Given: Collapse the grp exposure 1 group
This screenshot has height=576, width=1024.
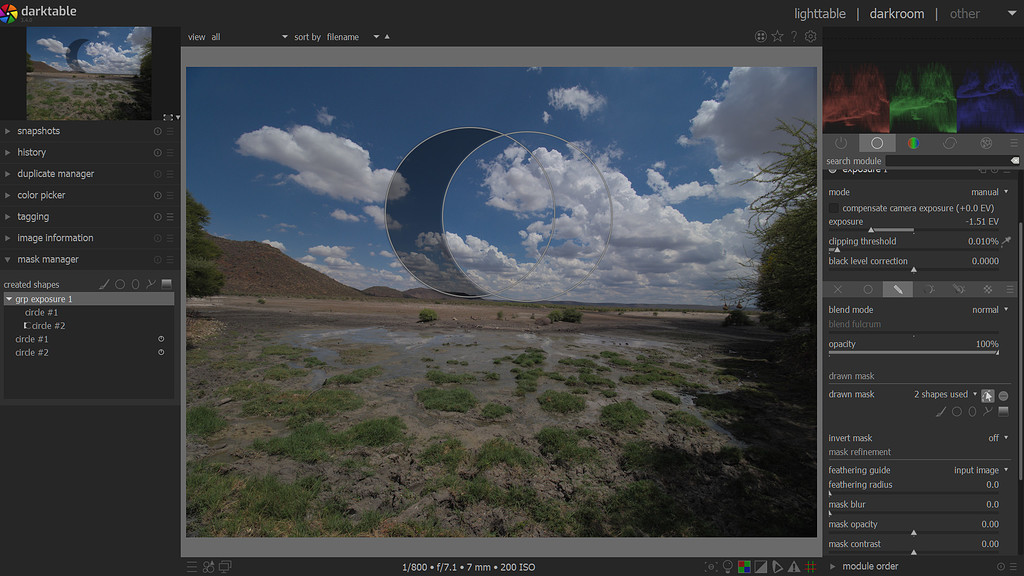Looking at the screenshot, I should pyautogui.click(x=10, y=299).
